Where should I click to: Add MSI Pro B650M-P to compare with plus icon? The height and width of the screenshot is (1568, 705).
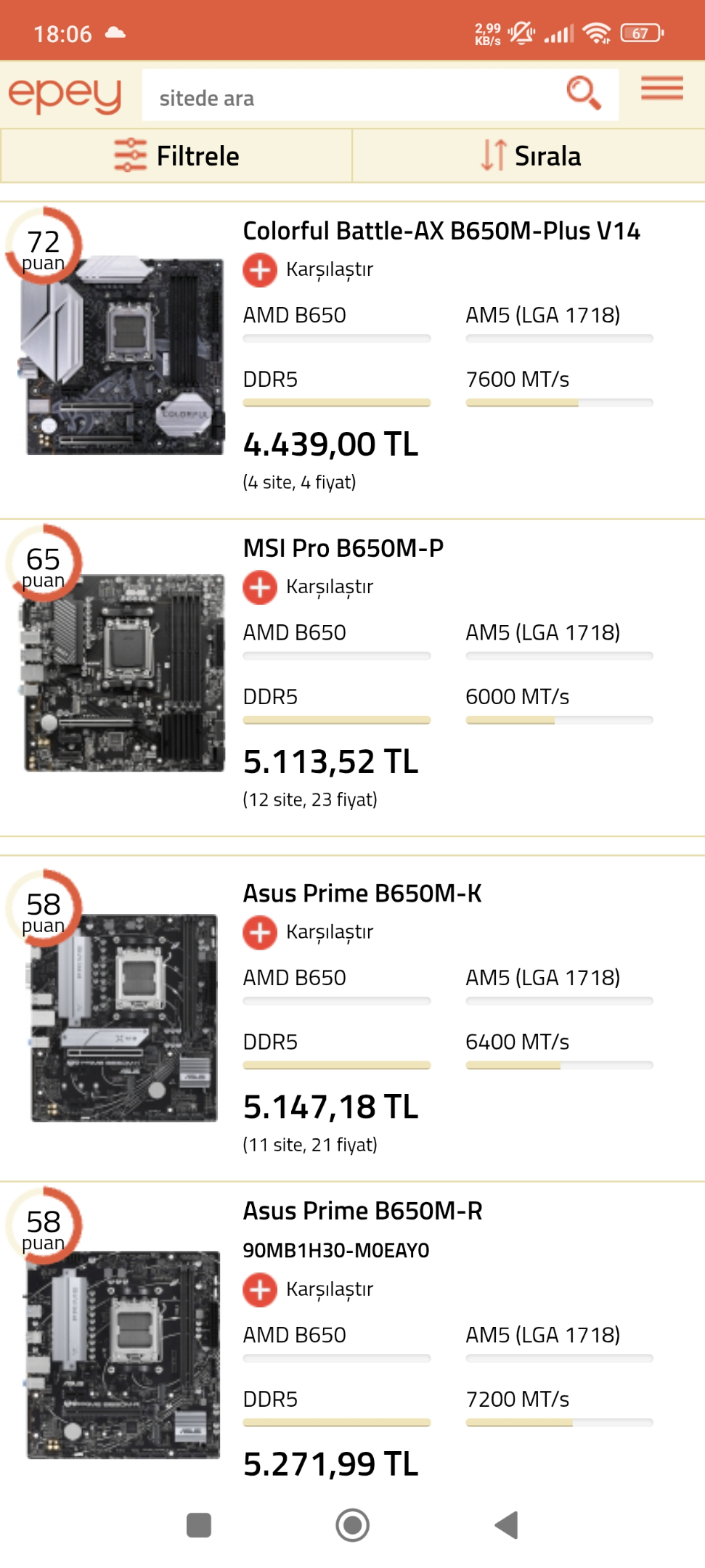[x=260, y=587]
